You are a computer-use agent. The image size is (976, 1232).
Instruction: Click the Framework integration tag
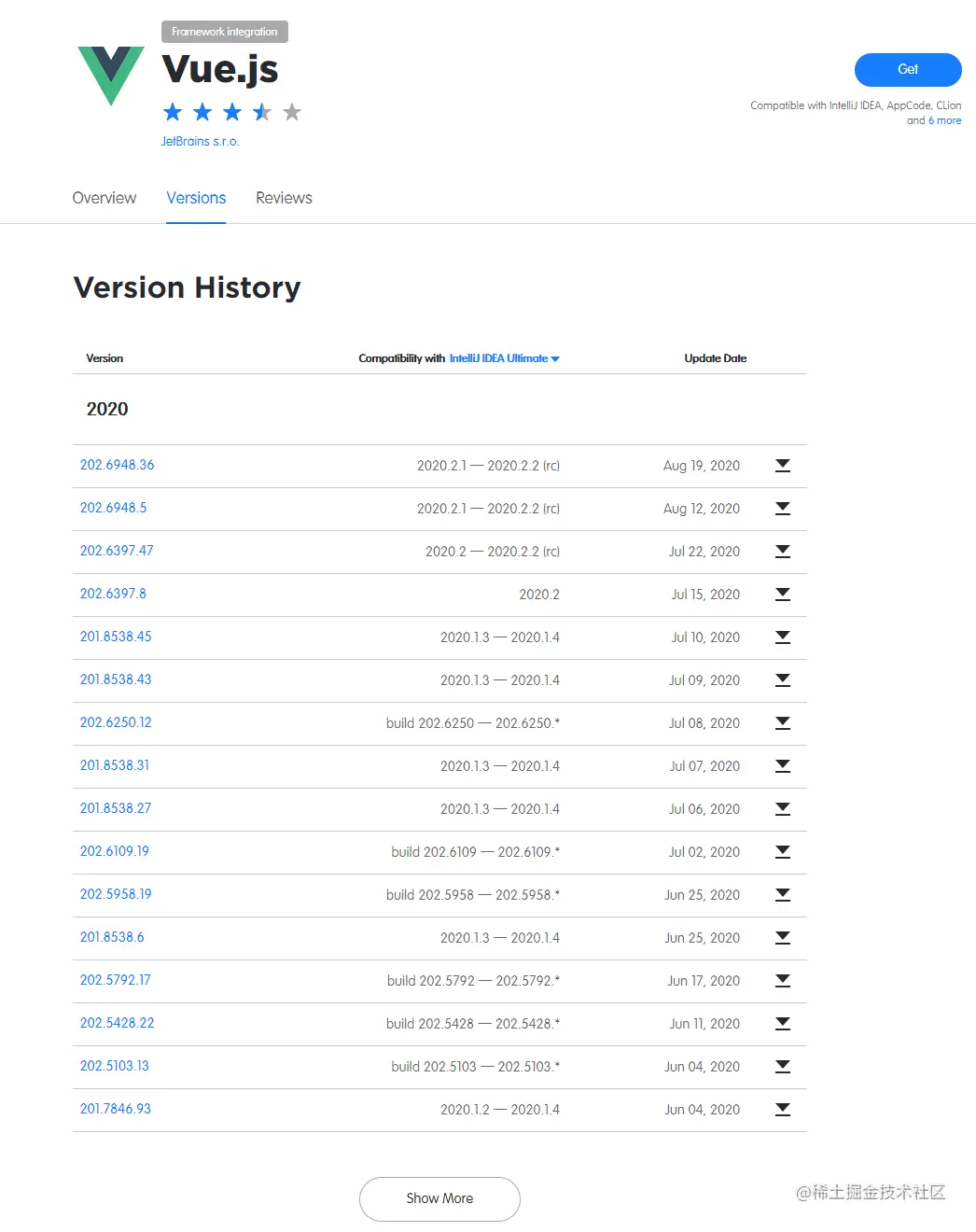[x=225, y=32]
